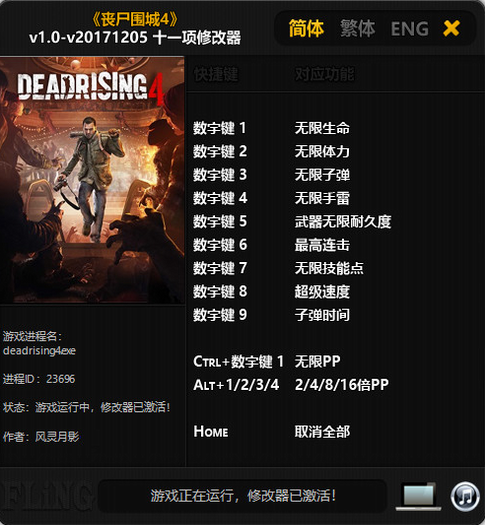485x525 pixels.
Task: Click the Dead Rising 4 cover image
Action: (92, 180)
